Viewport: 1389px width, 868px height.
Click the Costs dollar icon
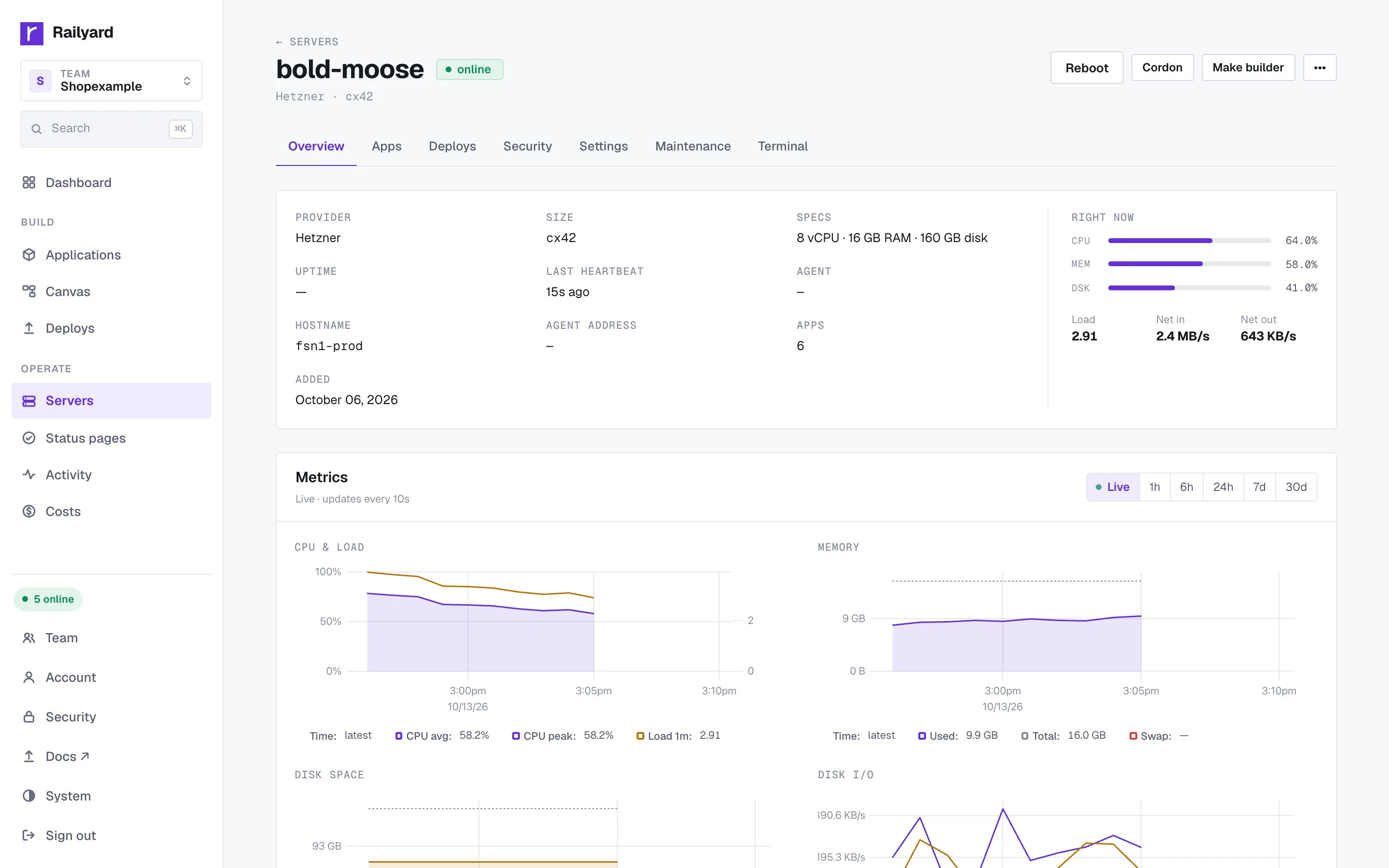click(29, 511)
